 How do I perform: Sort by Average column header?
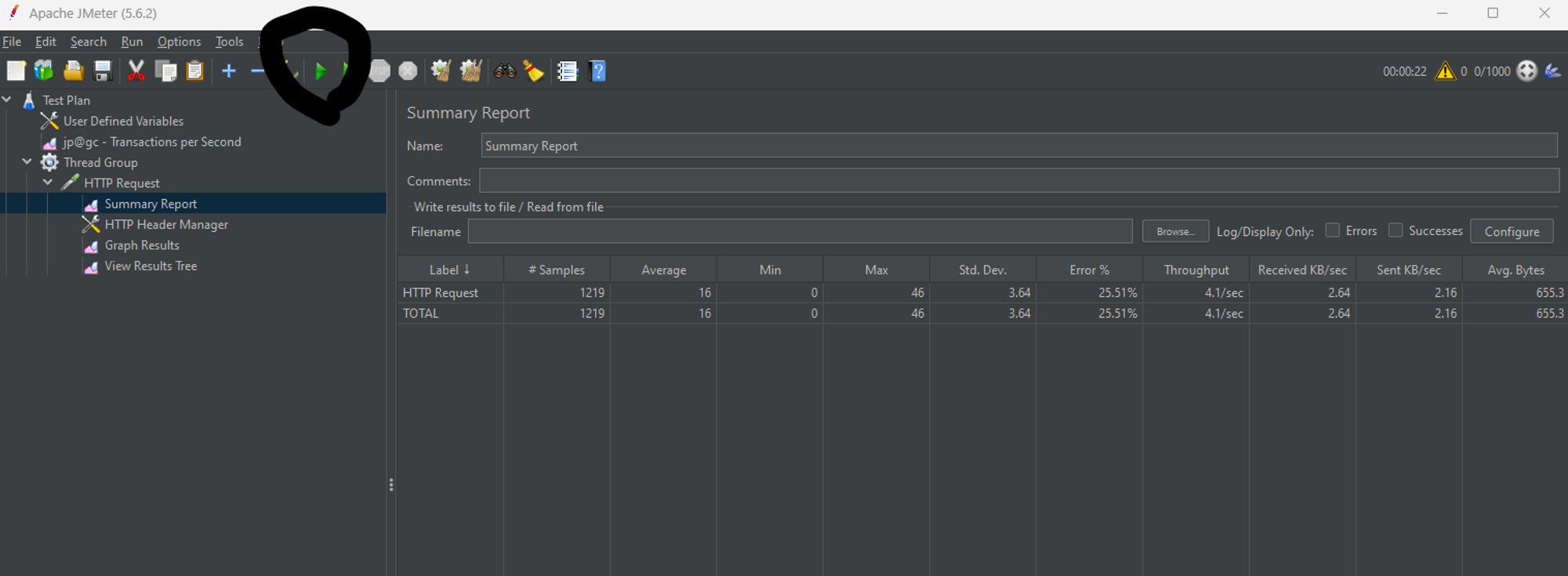click(x=663, y=270)
